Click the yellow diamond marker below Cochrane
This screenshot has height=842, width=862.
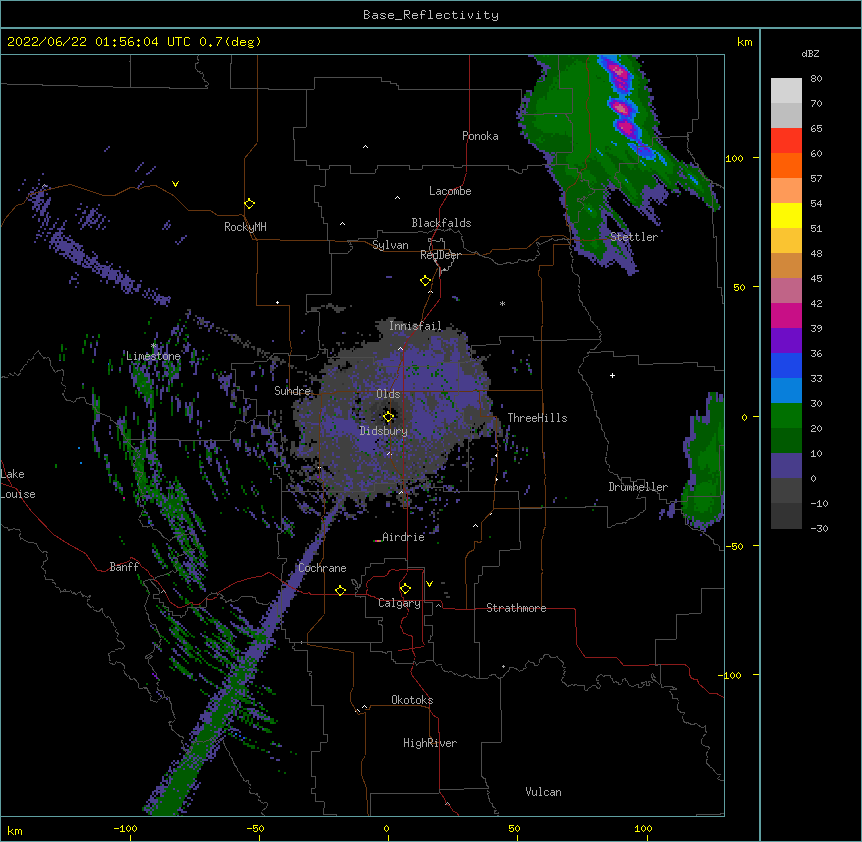coord(340,590)
